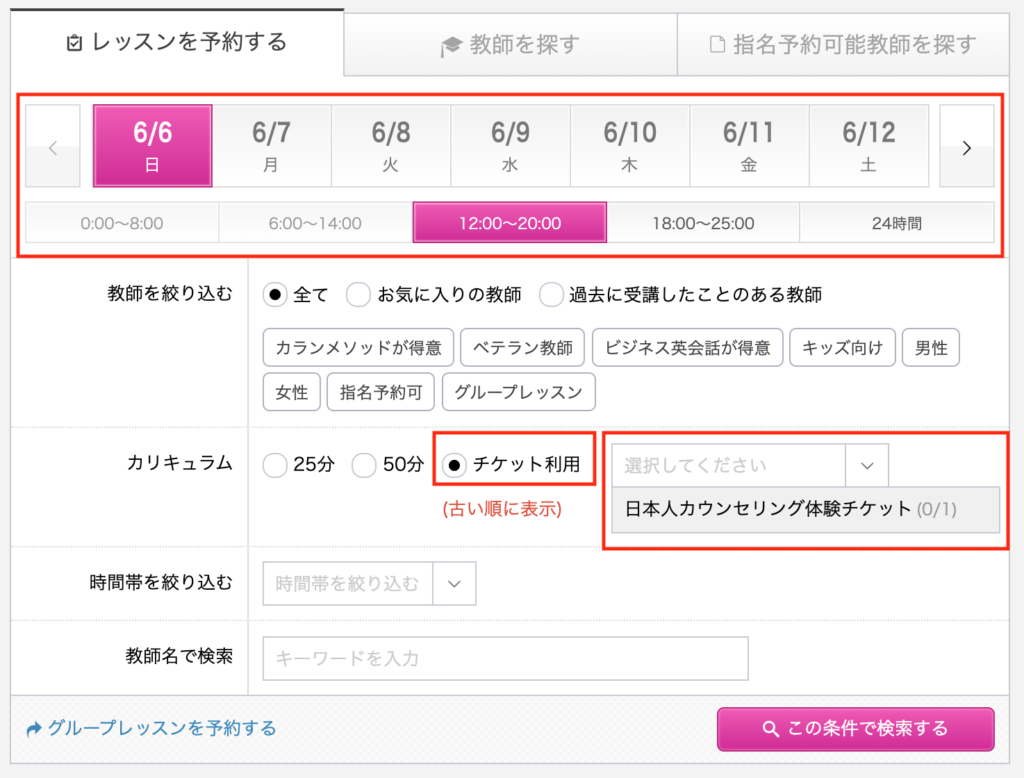Image resolution: width=1024 pixels, height=778 pixels.
Task: Toggle the 指名予約可 filter tag
Action: pyautogui.click(x=381, y=392)
